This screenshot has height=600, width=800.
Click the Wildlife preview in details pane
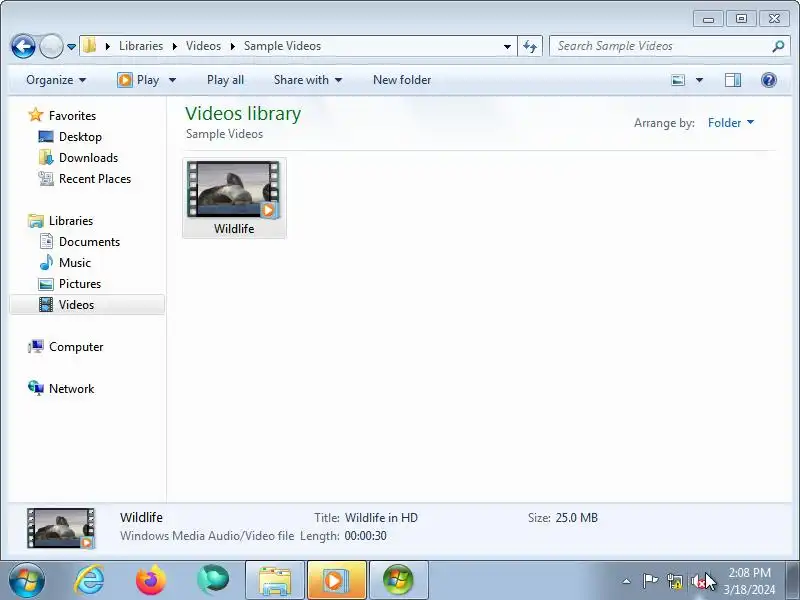click(x=61, y=528)
